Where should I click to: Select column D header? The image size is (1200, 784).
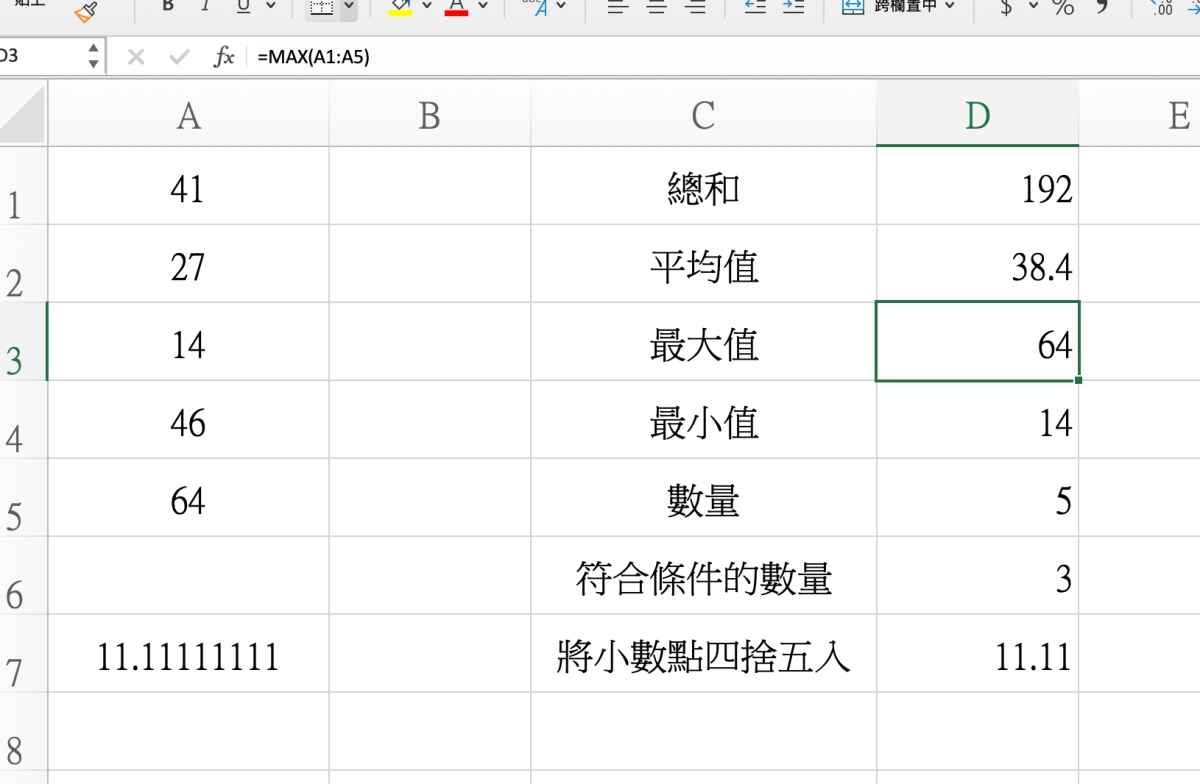tap(978, 115)
